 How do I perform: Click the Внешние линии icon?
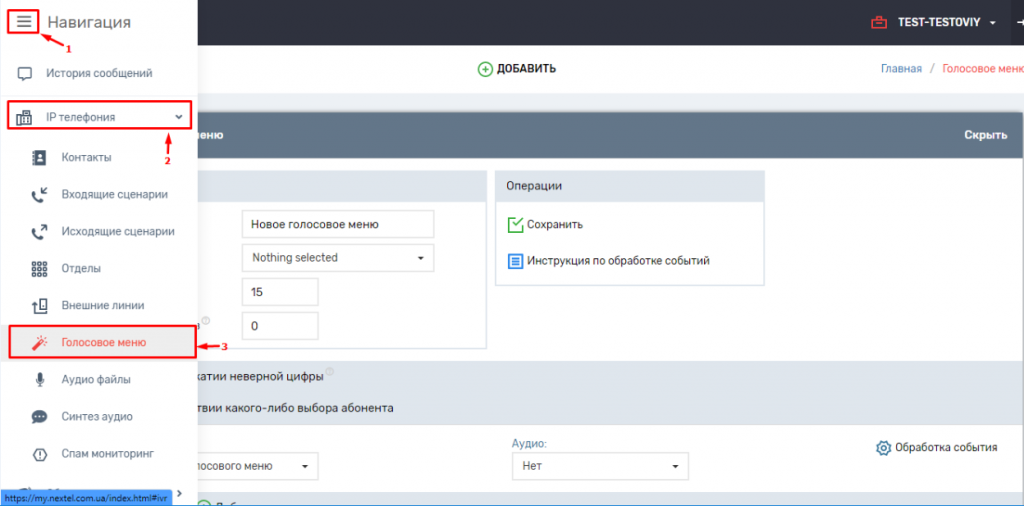click(x=39, y=306)
